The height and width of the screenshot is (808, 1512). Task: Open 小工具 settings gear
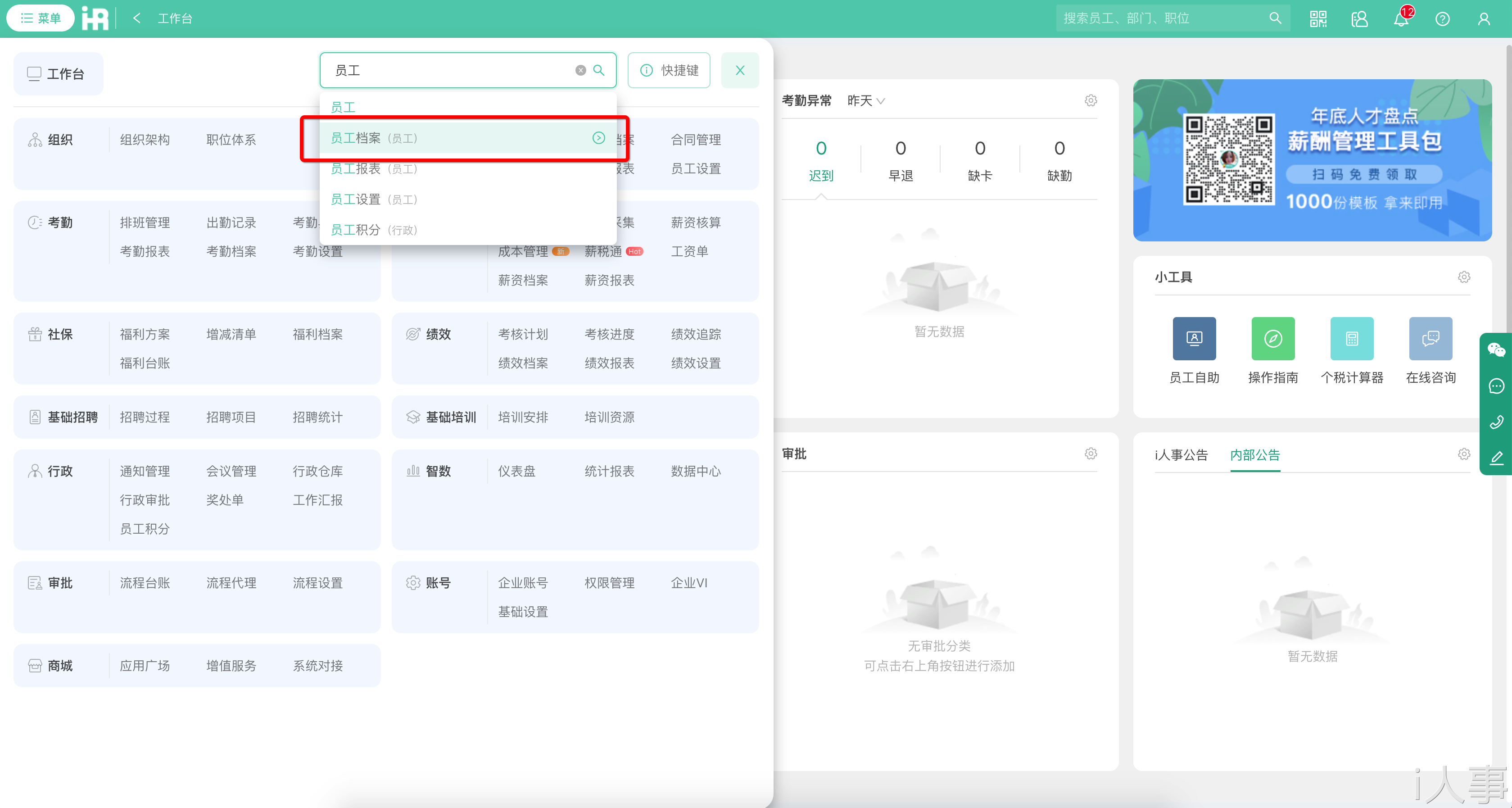click(x=1464, y=277)
